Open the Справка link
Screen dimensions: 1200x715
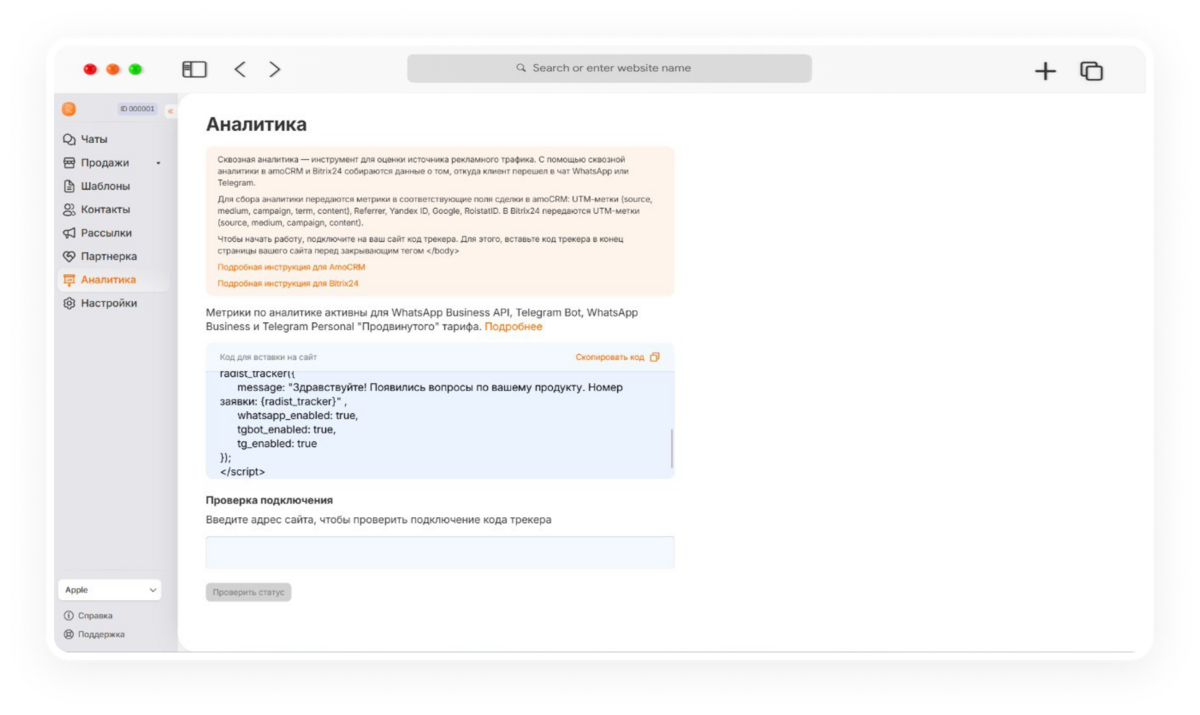[95, 616]
